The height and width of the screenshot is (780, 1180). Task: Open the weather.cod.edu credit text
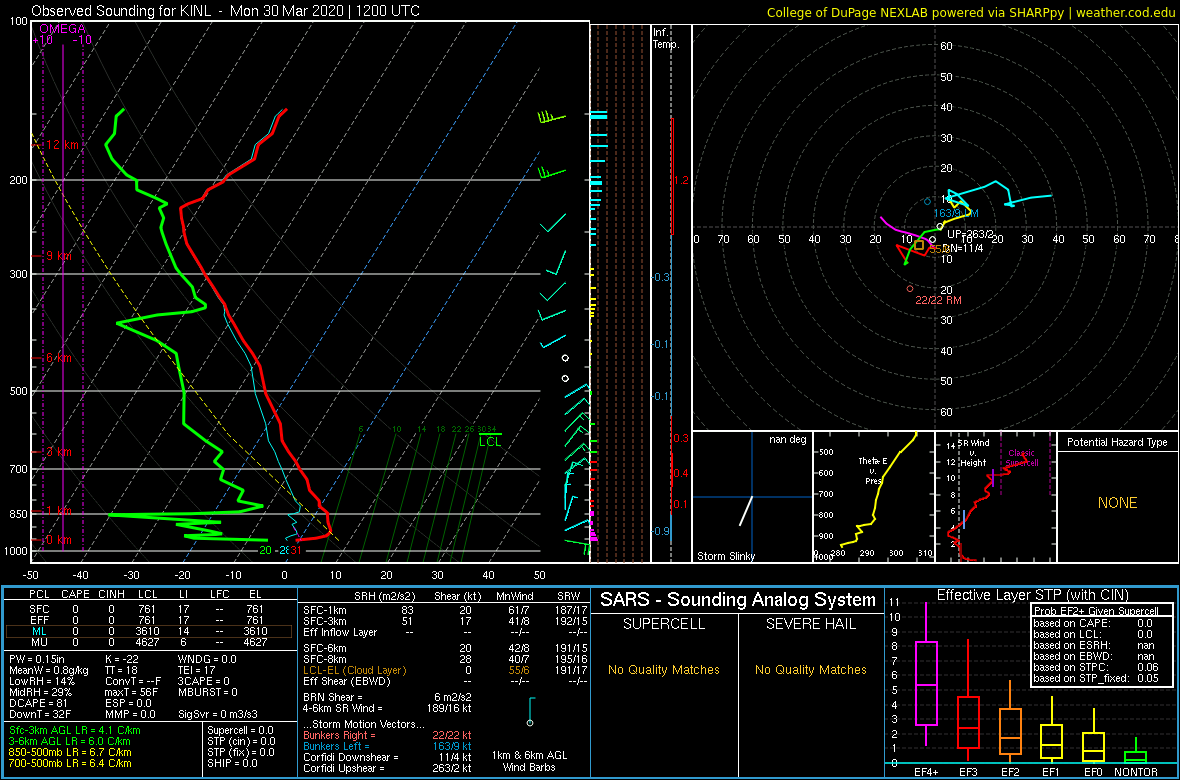[x=1127, y=11]
